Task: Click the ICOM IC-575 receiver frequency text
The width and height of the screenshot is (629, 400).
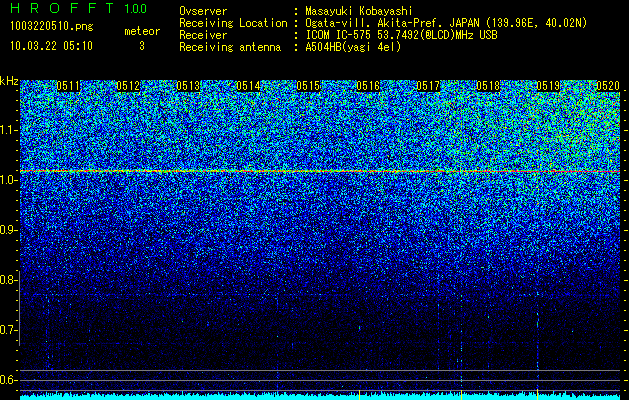Action: click(401, 35)
